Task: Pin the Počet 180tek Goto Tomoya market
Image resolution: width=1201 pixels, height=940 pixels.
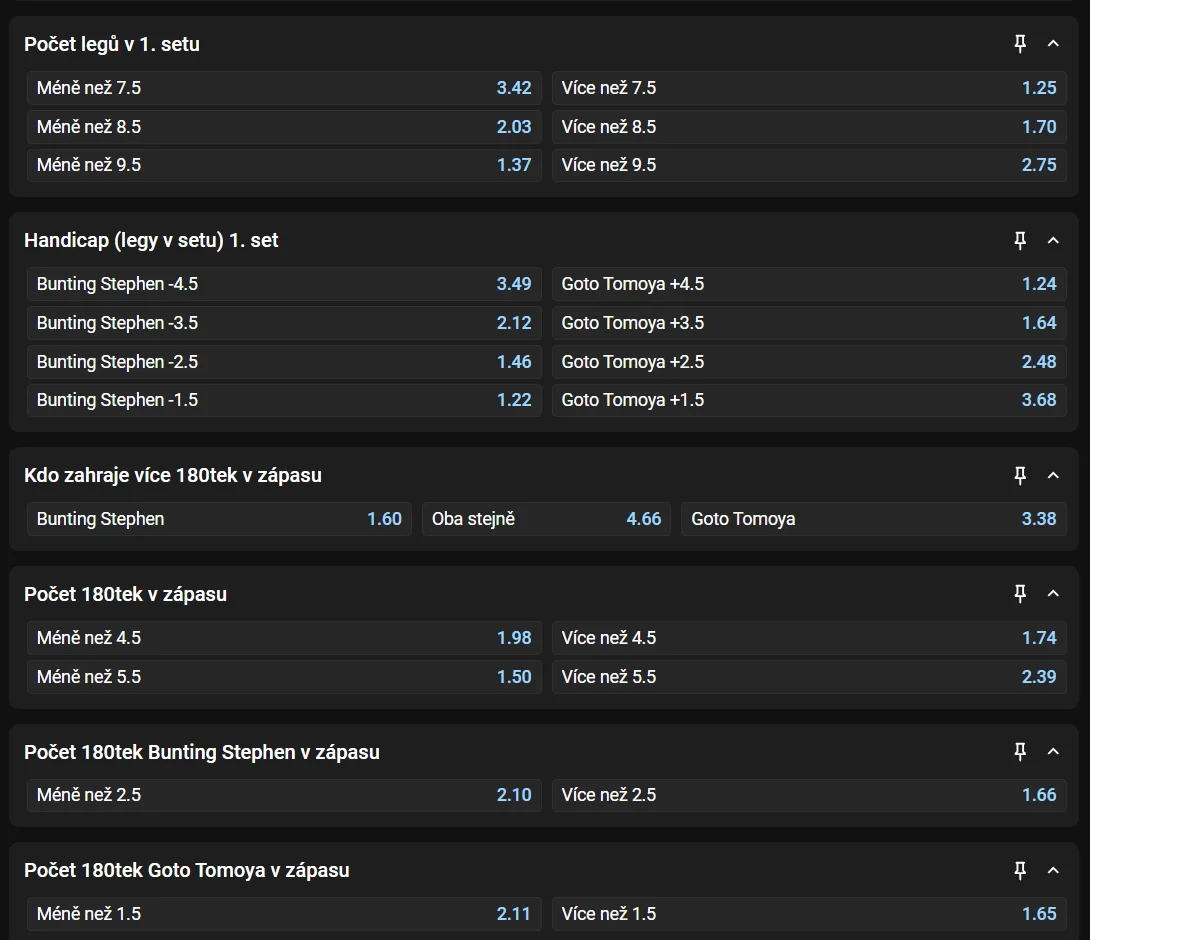Action: click(x=1020, y=871)
